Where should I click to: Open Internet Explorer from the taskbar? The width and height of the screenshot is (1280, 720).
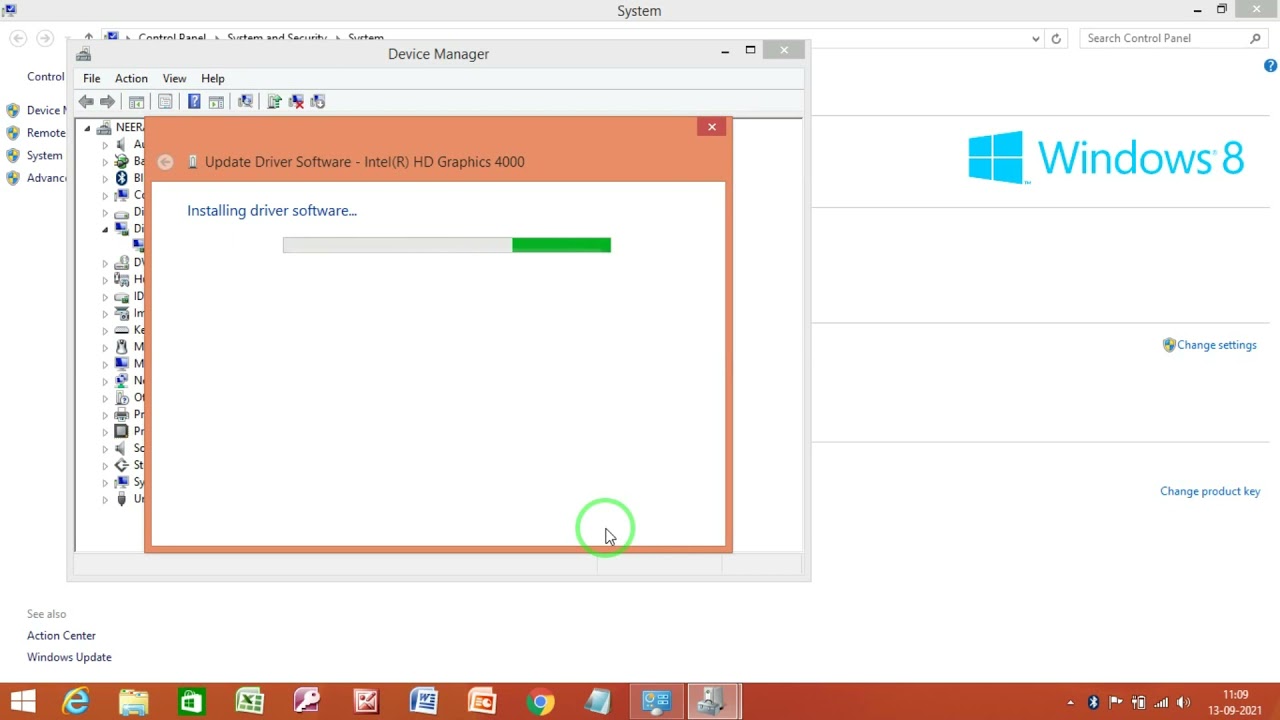(x=76, y=702)
